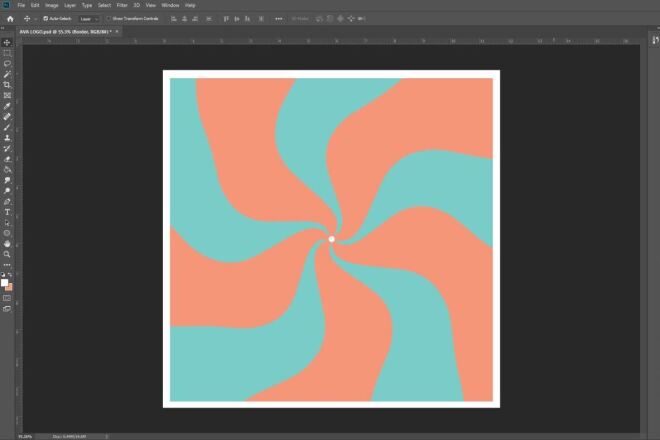Select the Path Selection tool
This screenshot has width=660, height=440.
coord(7,223)
